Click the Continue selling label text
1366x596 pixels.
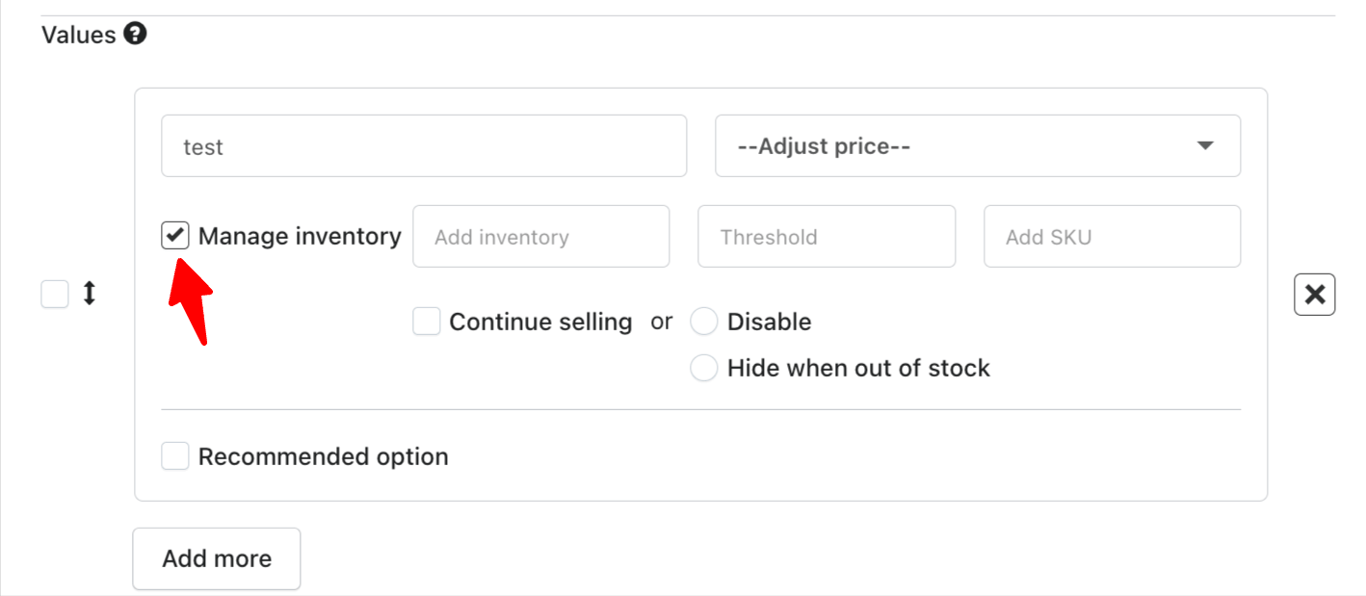pyautogui.click(x=541, y=322)
